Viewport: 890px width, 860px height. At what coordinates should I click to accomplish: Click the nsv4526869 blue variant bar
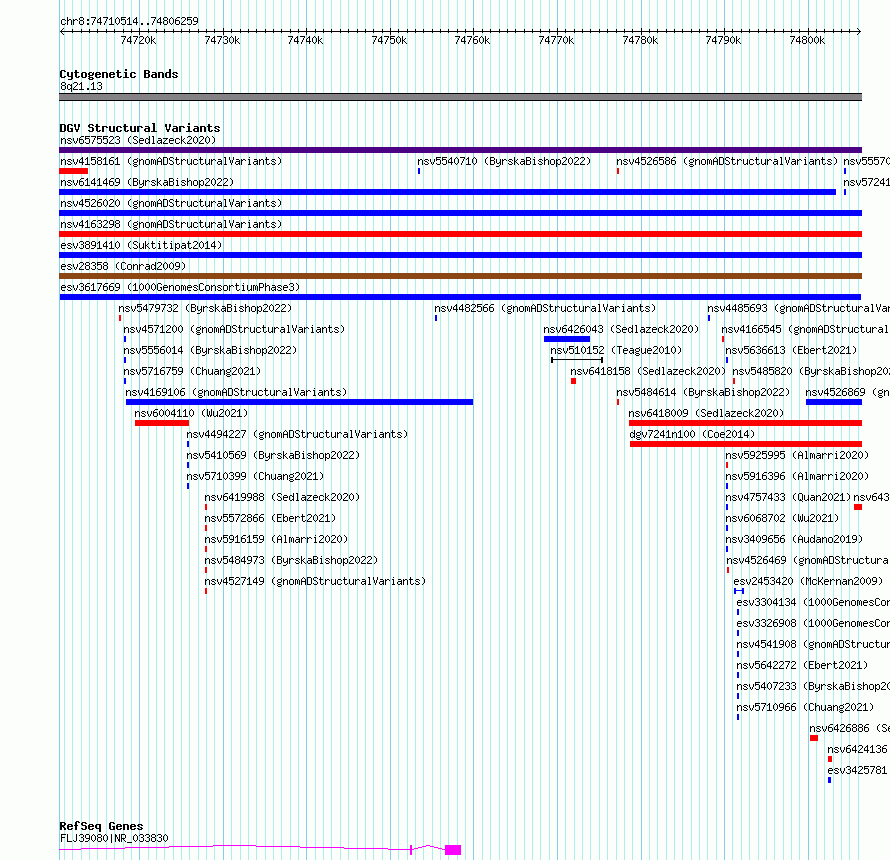point(834,402)
